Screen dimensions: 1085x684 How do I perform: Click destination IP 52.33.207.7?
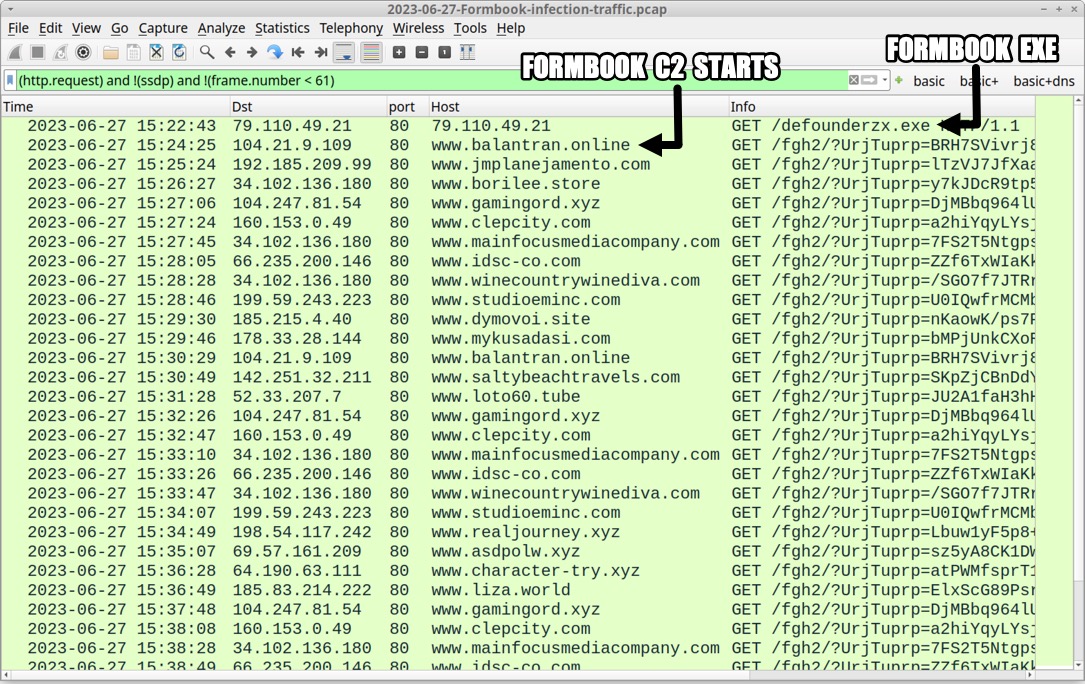(286, 397)
